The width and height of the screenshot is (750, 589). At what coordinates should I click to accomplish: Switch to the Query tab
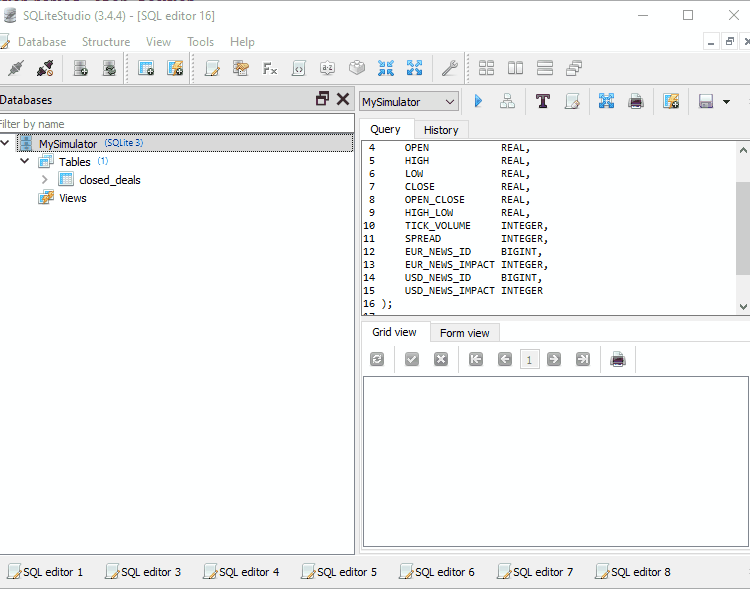(x=385, y=129)
